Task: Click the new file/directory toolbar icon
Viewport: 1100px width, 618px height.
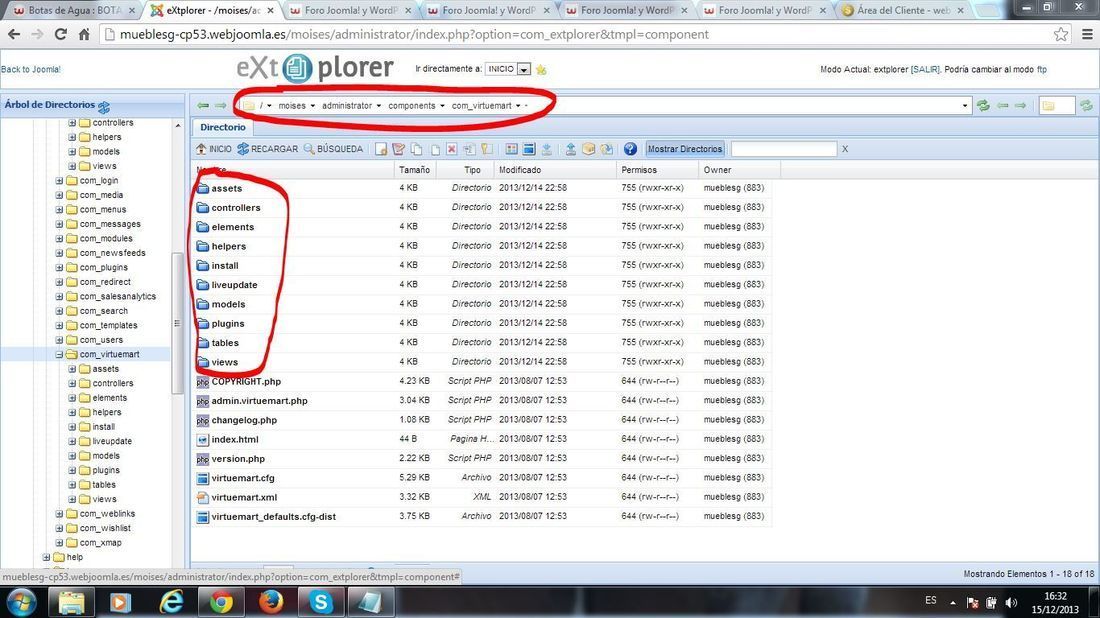Action: [x=381, y=149]
